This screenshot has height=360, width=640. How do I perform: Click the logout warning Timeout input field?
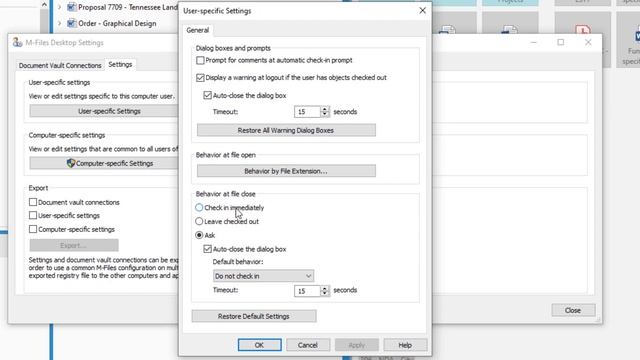click(307, 112)
